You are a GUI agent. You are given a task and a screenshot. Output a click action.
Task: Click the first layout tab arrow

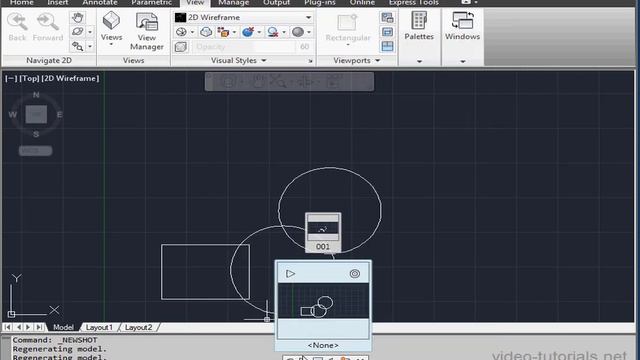tap(7, 327)
